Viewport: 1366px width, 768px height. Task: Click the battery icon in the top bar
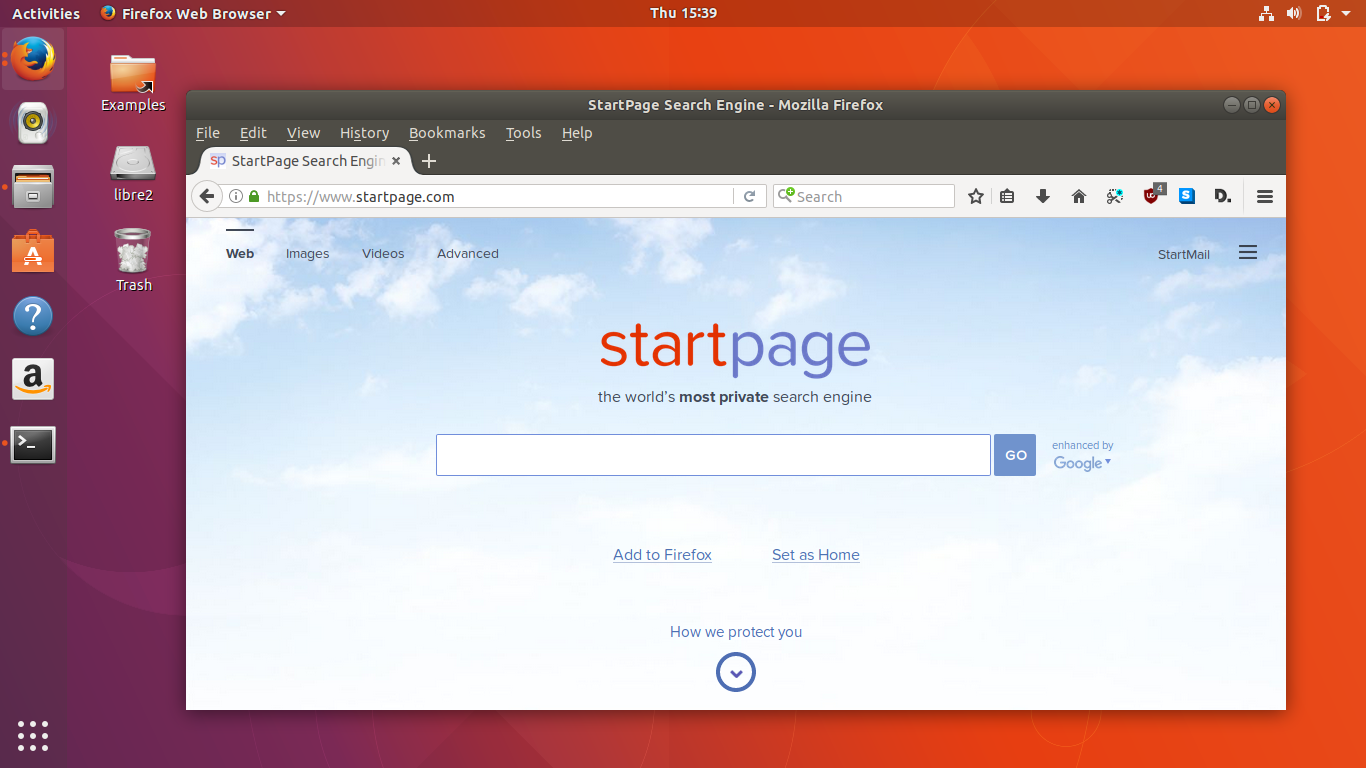(x=1323, y=13)
